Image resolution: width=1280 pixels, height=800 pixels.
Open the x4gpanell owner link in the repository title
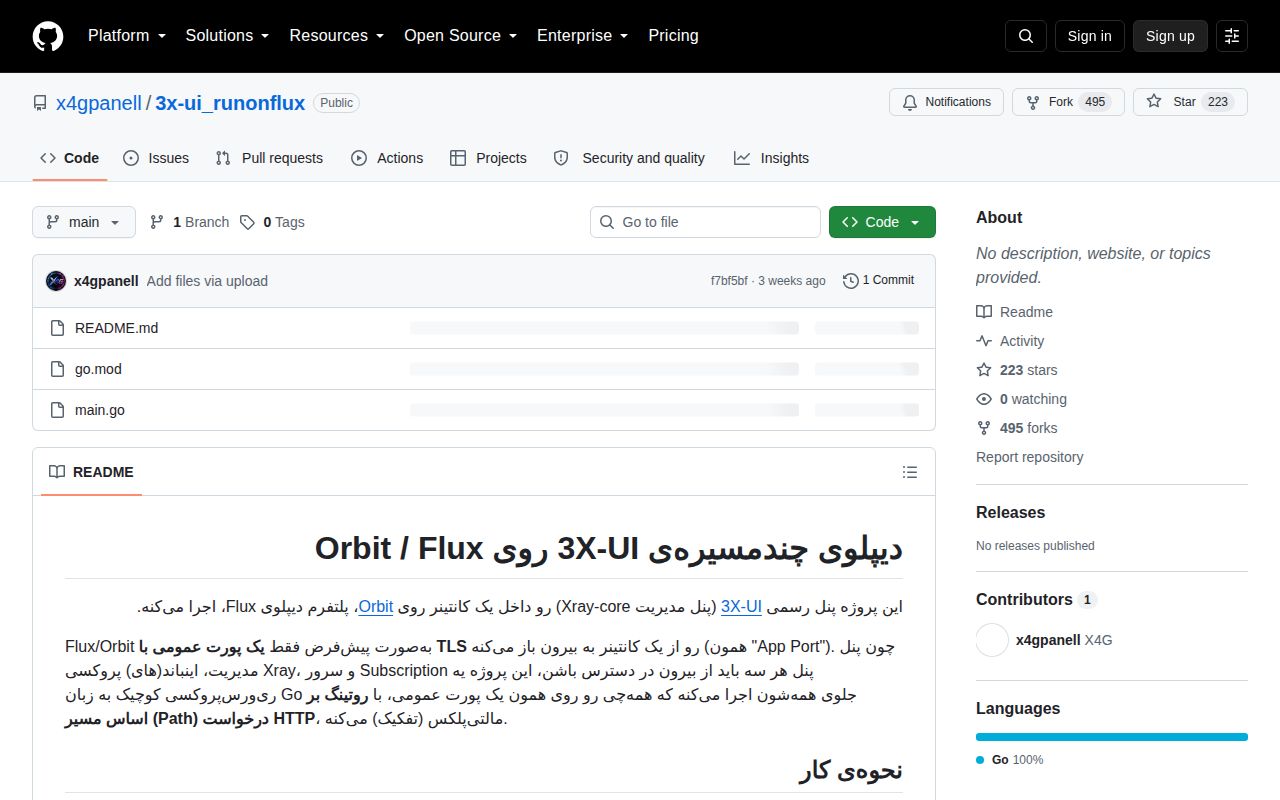pos(99,103)
